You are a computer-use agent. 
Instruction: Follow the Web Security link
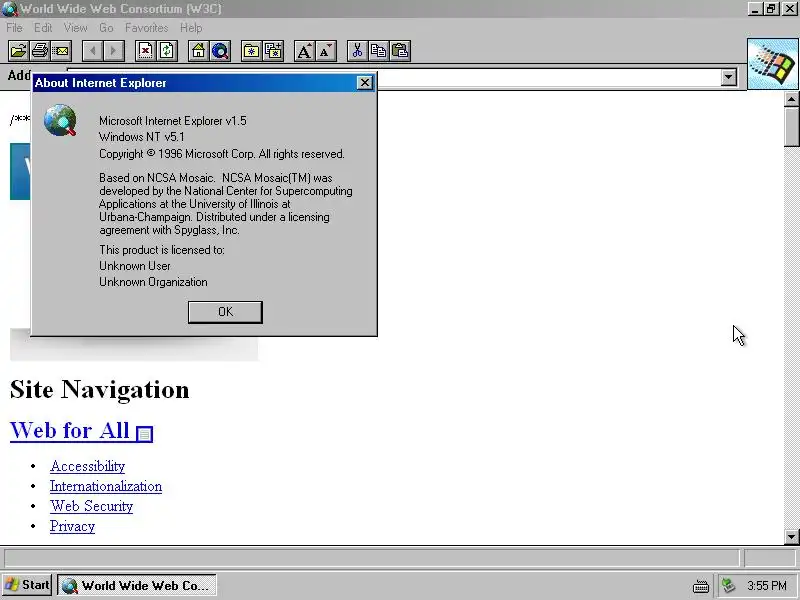click(x=91, y=506)
